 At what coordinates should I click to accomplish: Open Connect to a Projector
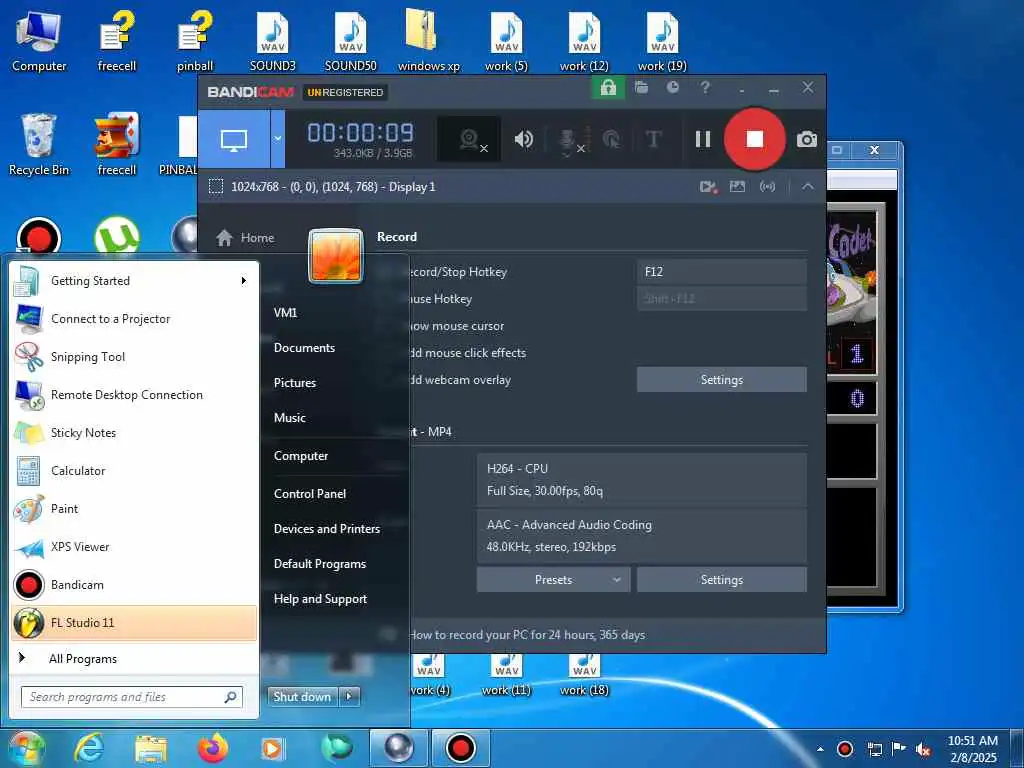coord(134,319)
